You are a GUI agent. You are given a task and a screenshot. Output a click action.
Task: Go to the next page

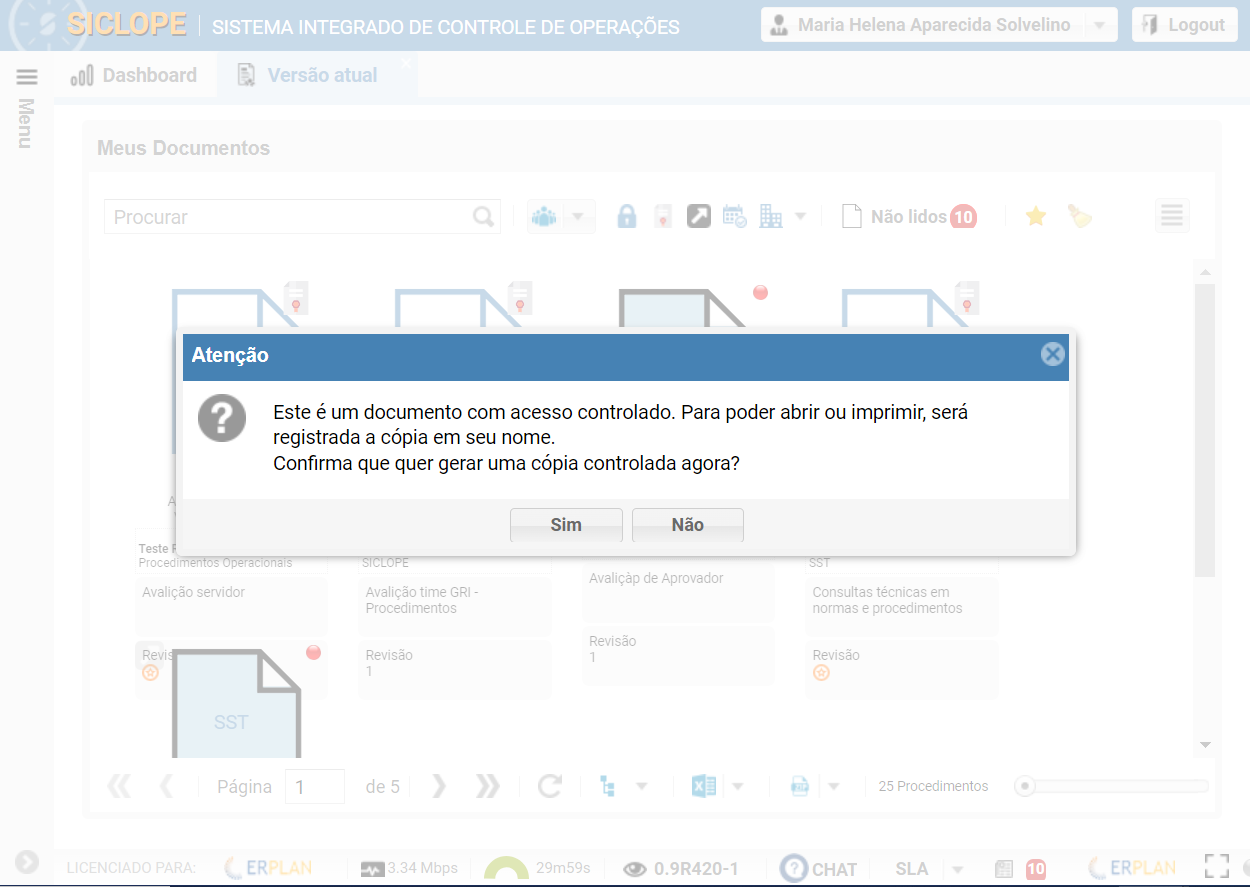coord(439,787)
